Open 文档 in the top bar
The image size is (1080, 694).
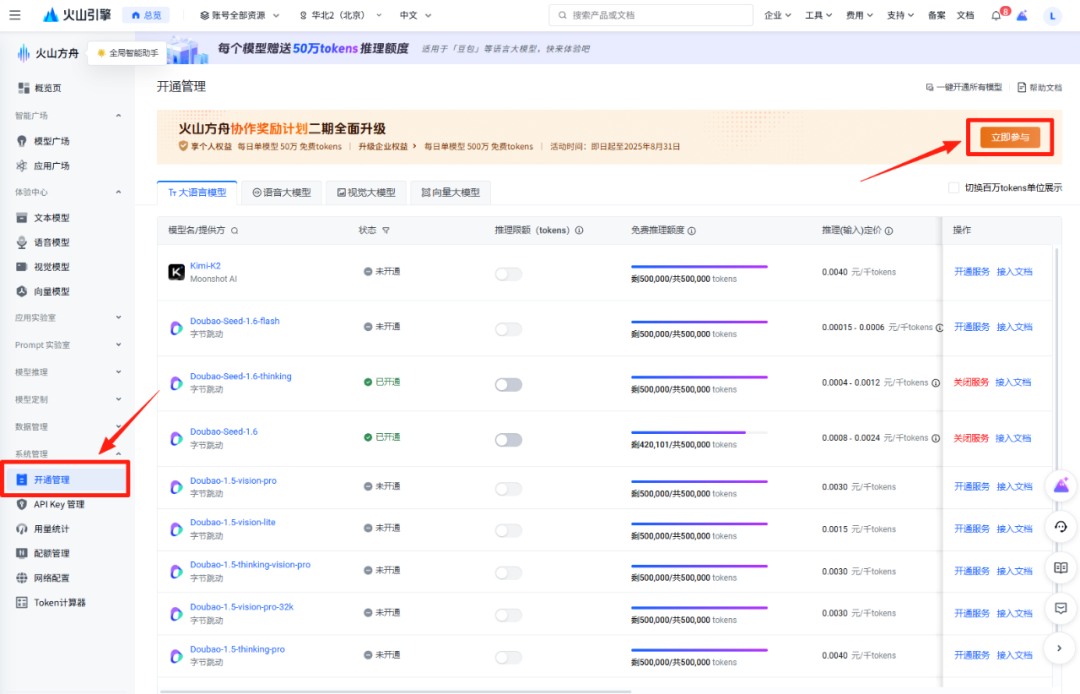(x=965, y=15)
